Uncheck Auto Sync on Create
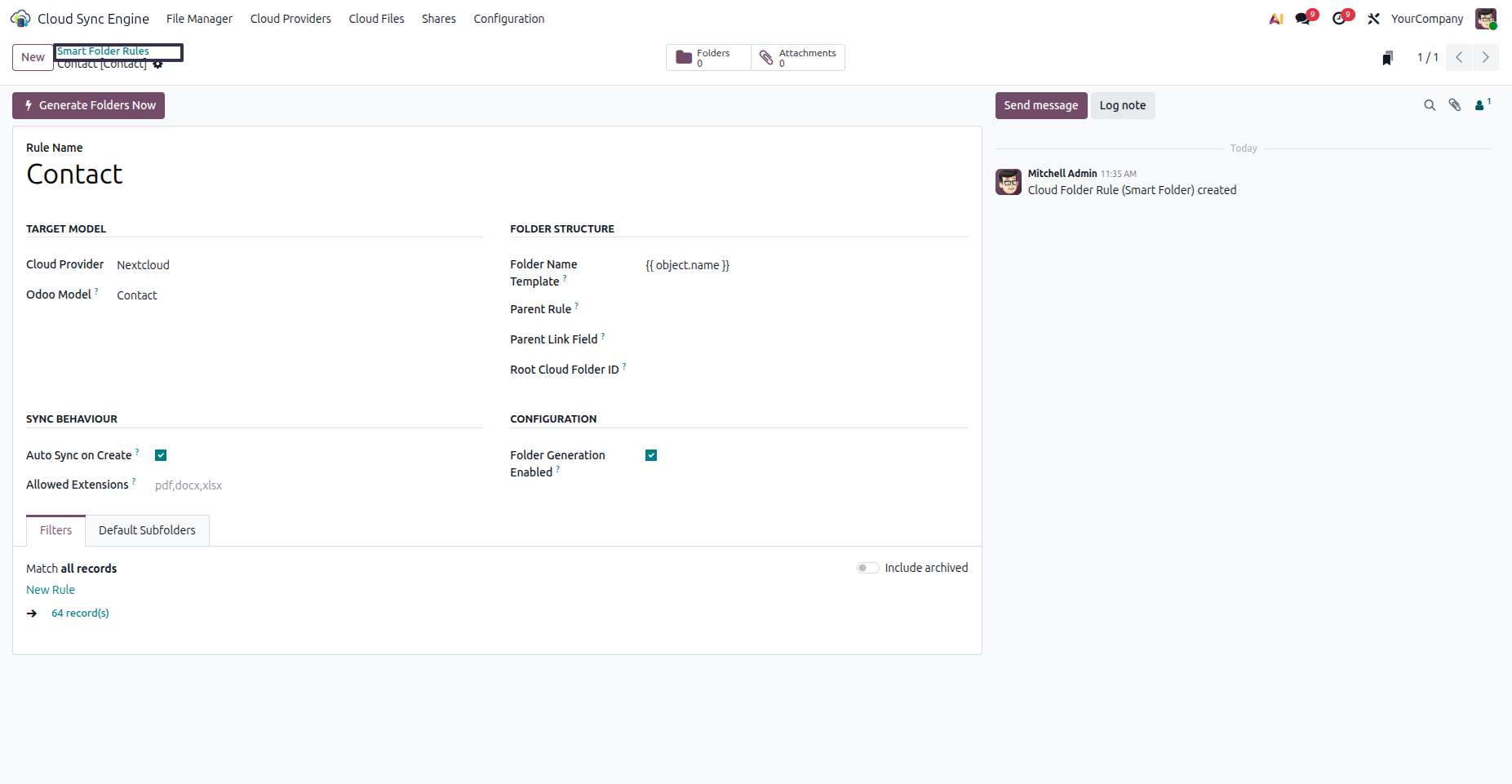 point(161,455)
